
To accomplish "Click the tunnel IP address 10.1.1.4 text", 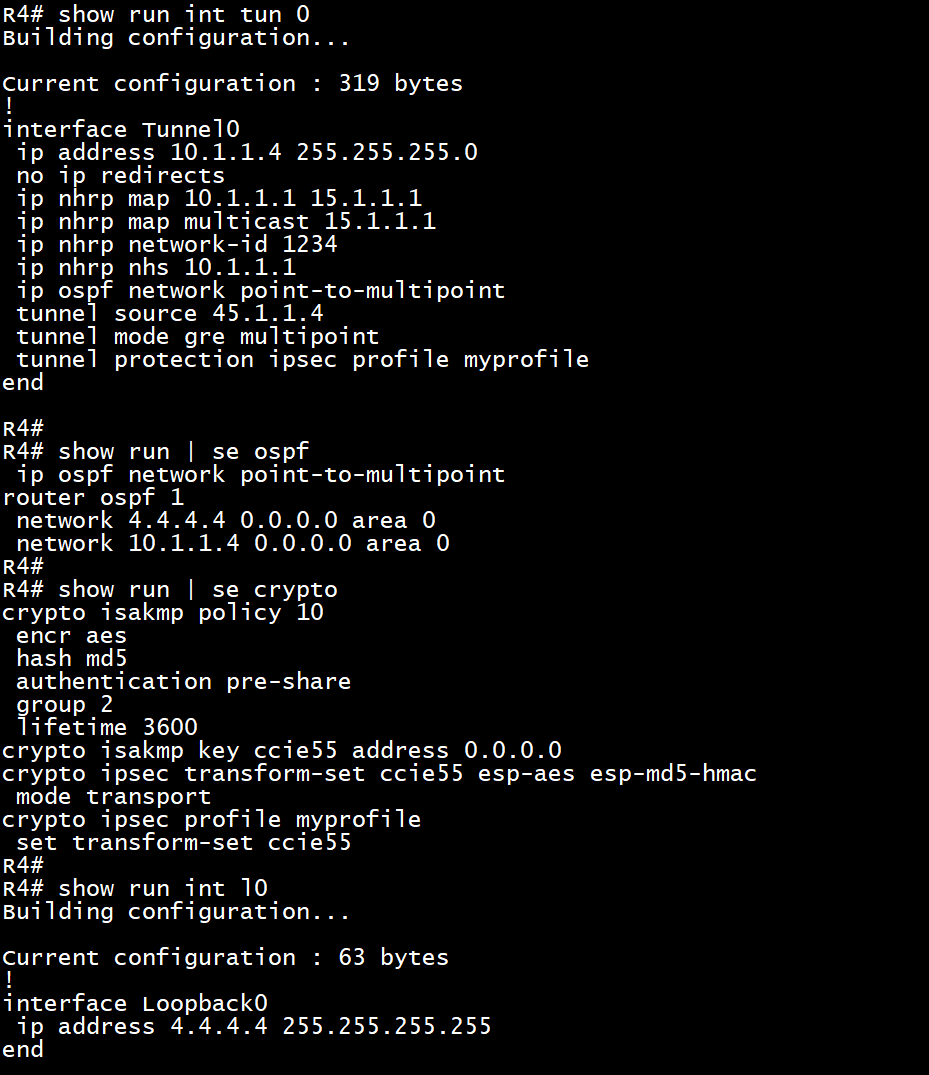I will click(226, 152).
